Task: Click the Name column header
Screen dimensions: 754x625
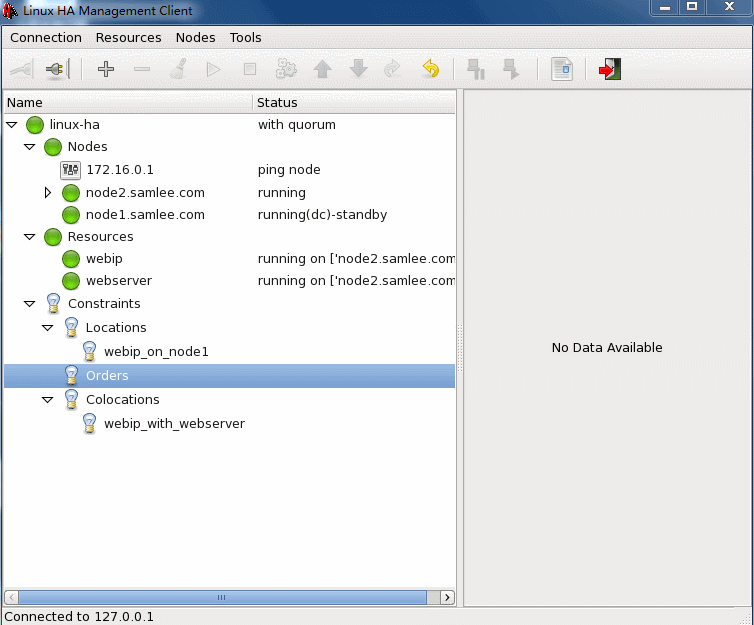Action: coord(25,102)
